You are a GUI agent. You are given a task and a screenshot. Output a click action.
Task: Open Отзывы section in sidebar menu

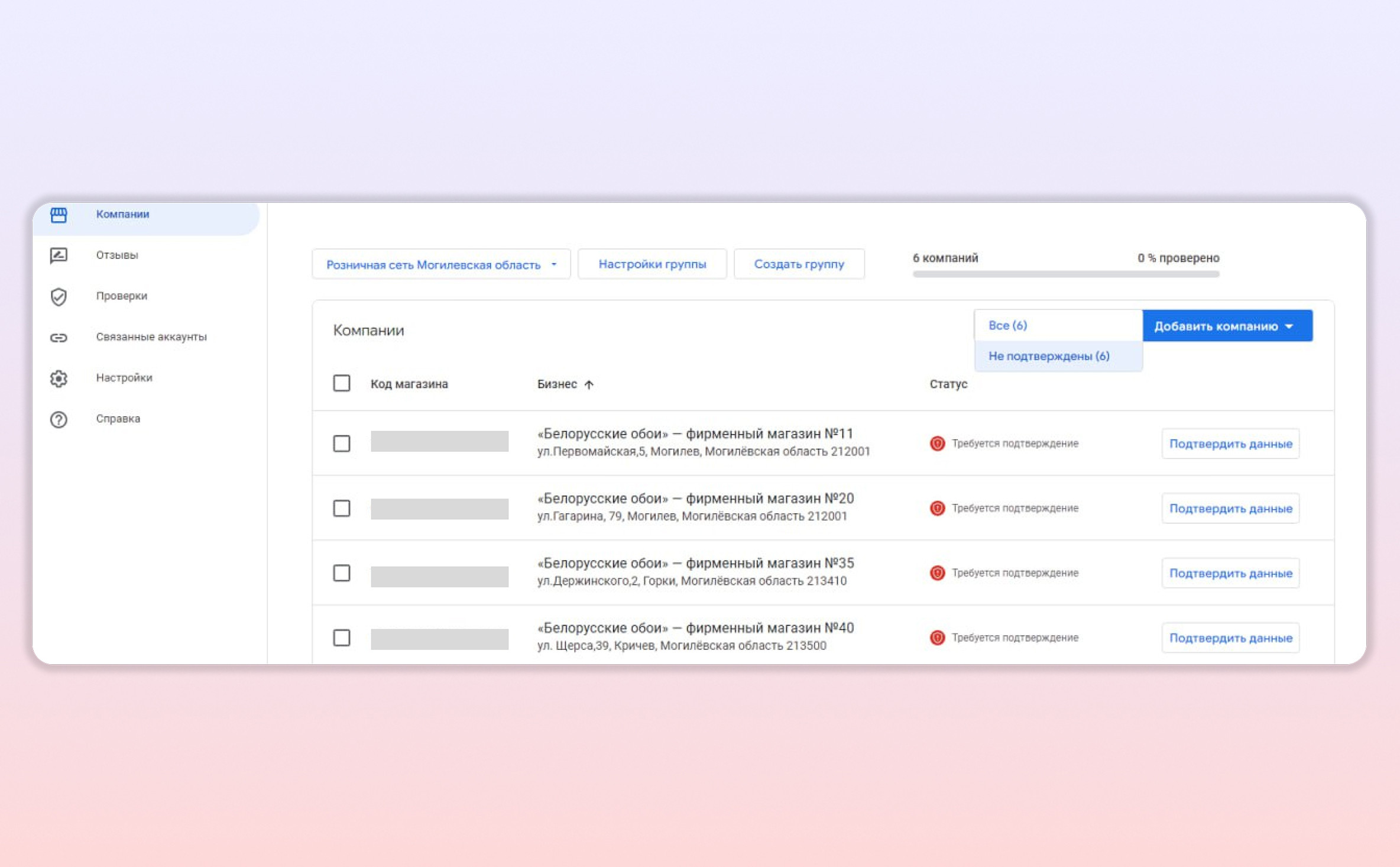pos(117,255)
